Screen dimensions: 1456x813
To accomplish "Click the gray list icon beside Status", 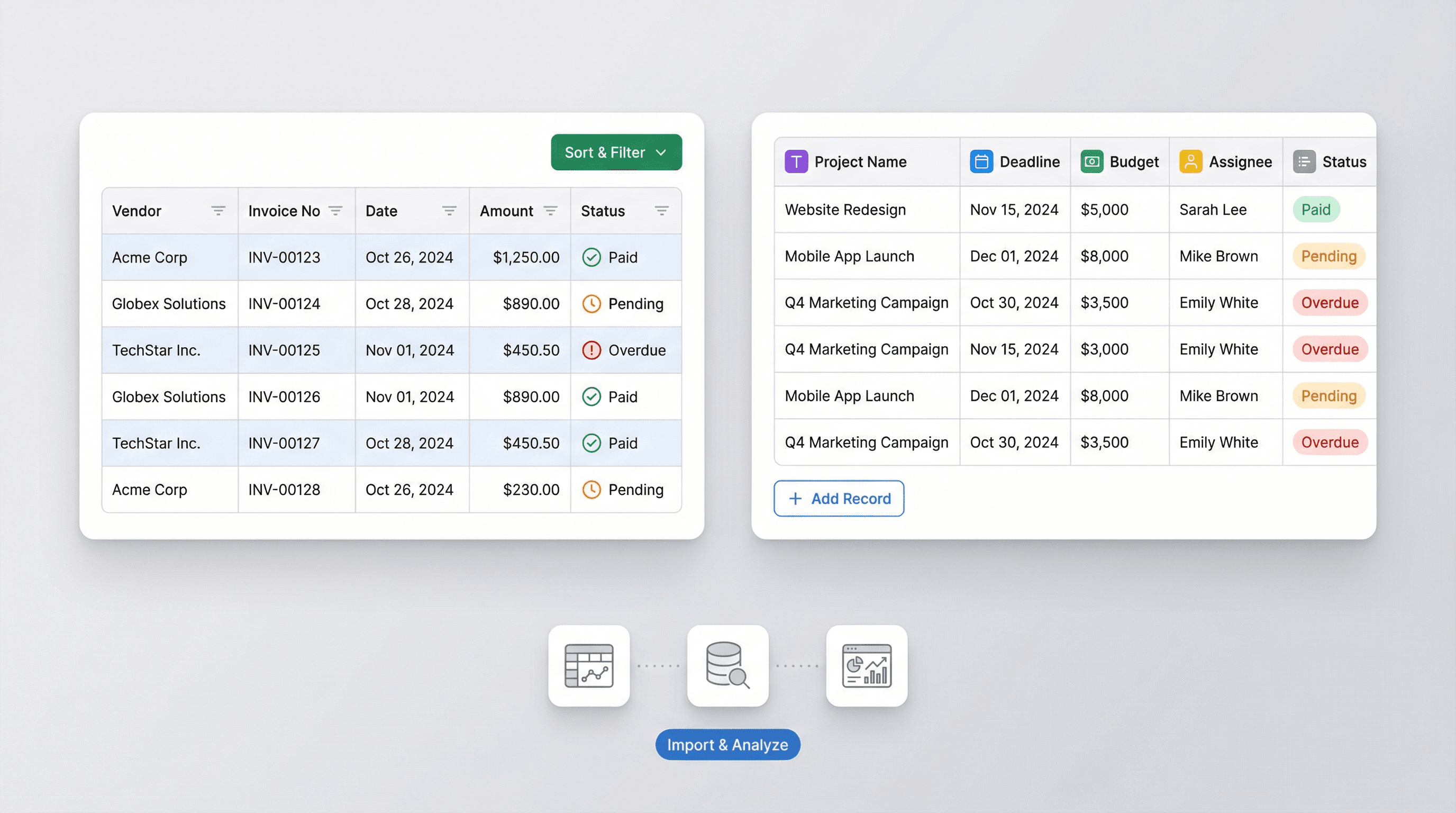I will click(x=1304, y=161).
